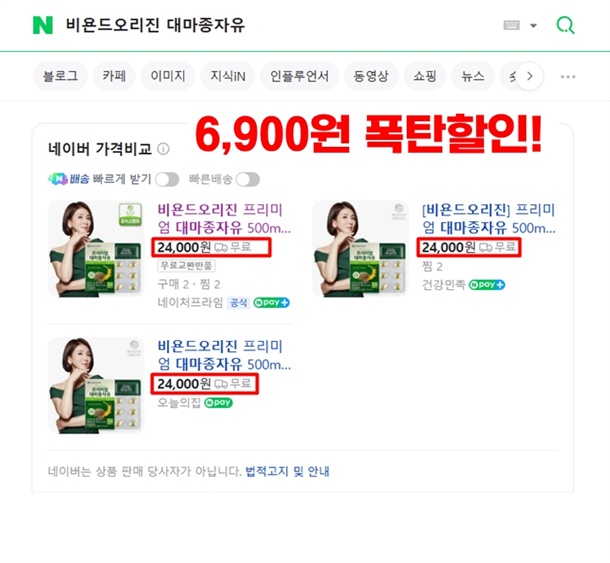
Task: Click the product thumbnail for the 오늘의집 listing
Action: (96, 385)
